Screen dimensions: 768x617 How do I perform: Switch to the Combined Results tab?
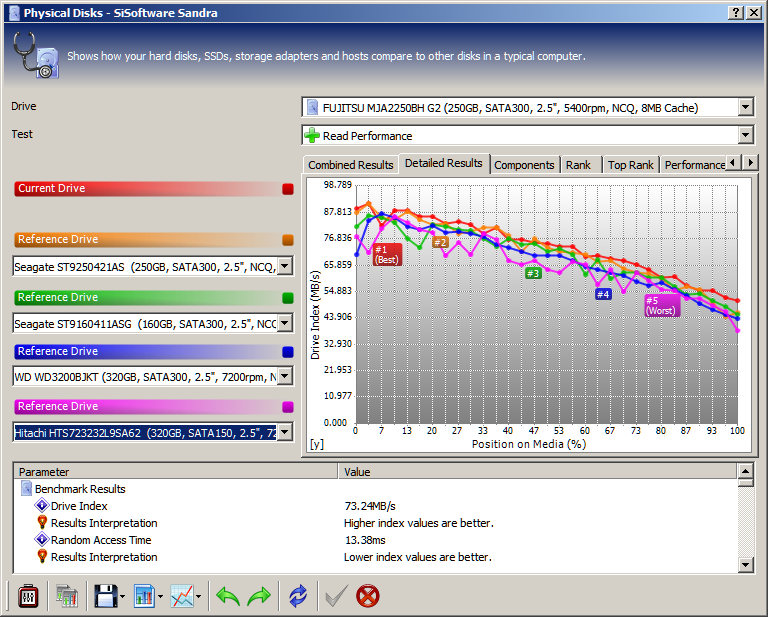(351, 165)
